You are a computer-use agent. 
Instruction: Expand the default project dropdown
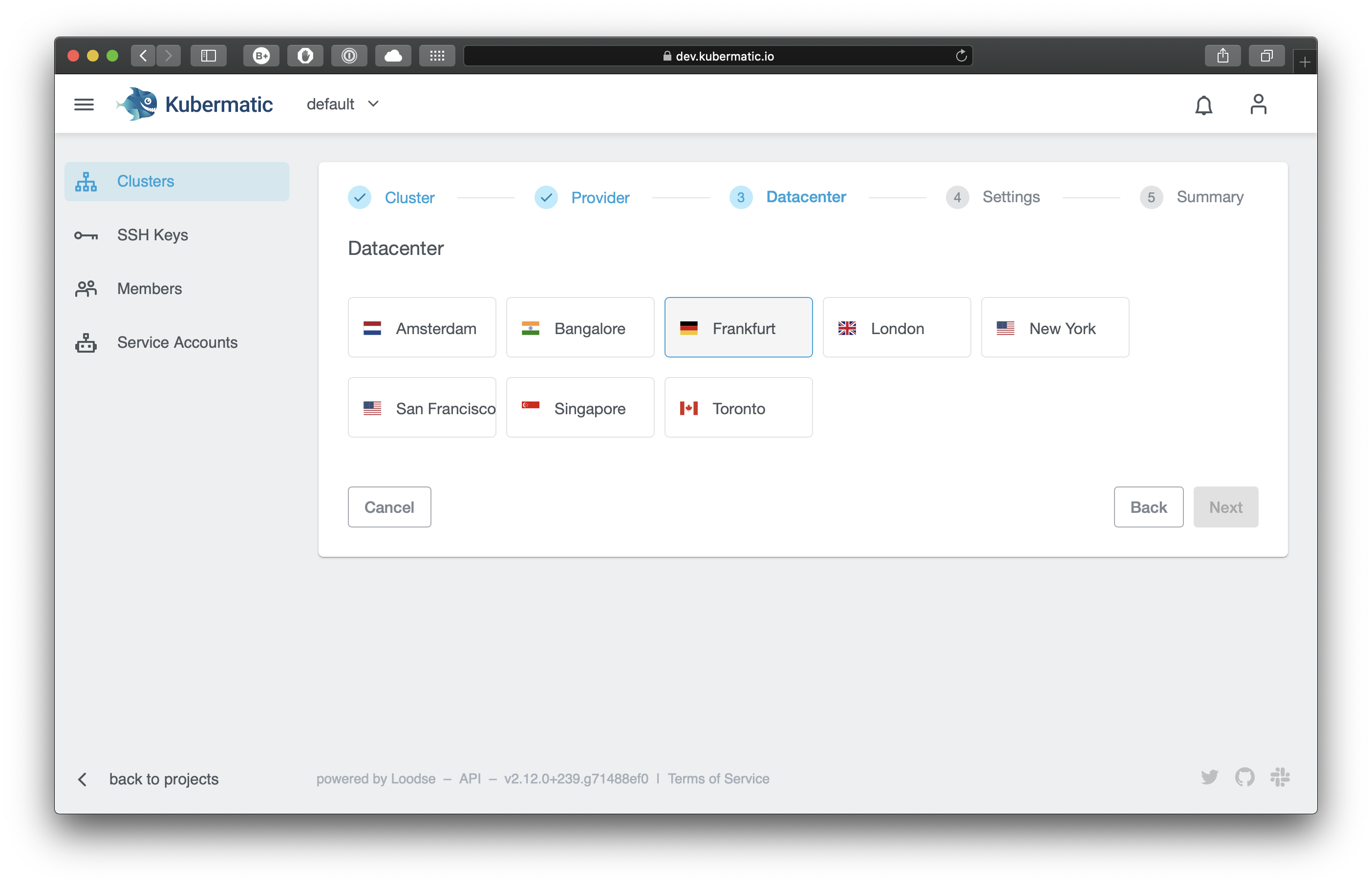click(343, 104)
